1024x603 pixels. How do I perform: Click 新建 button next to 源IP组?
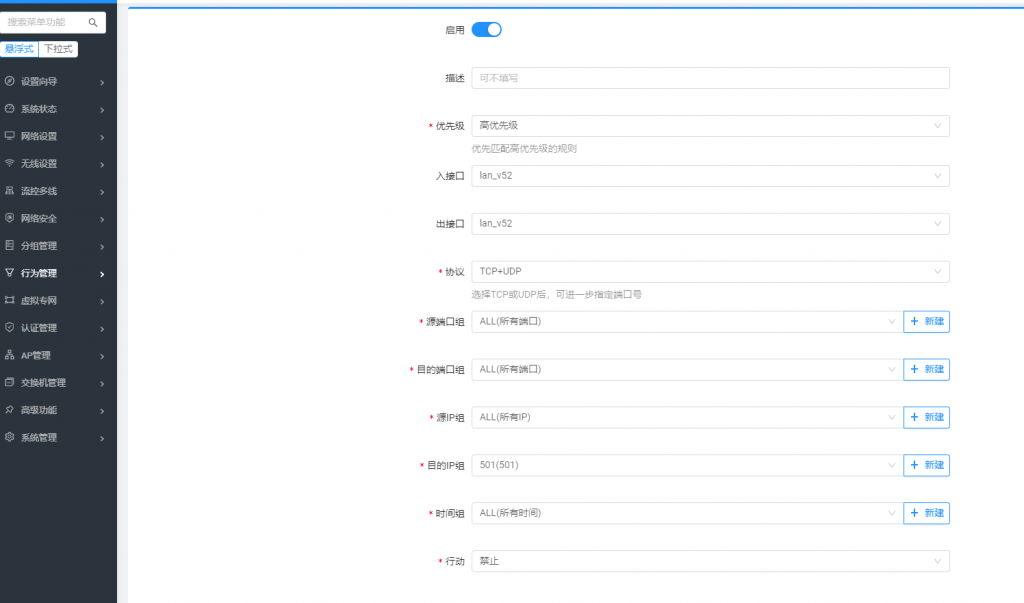tap(927, 417)
